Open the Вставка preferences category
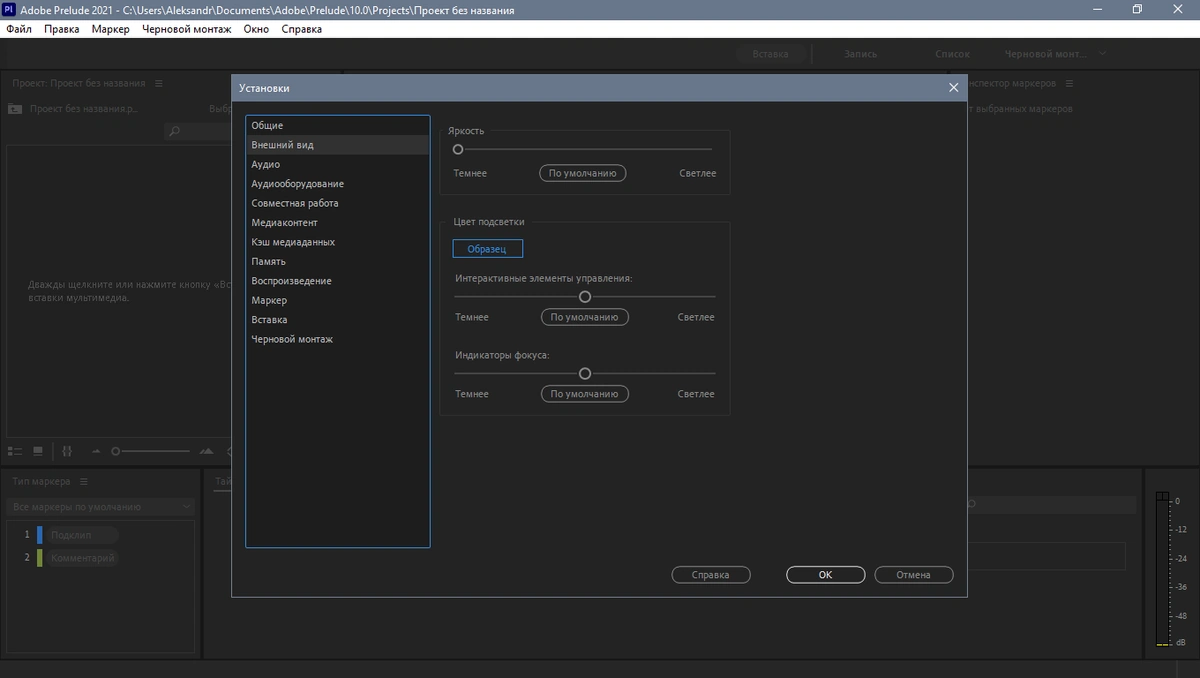 (338, 320)
